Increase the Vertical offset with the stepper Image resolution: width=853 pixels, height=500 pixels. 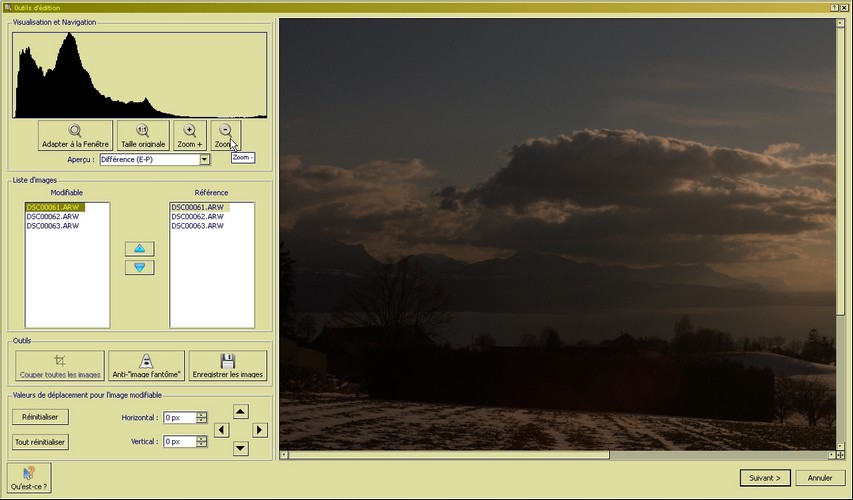click(x=201, y=438)
